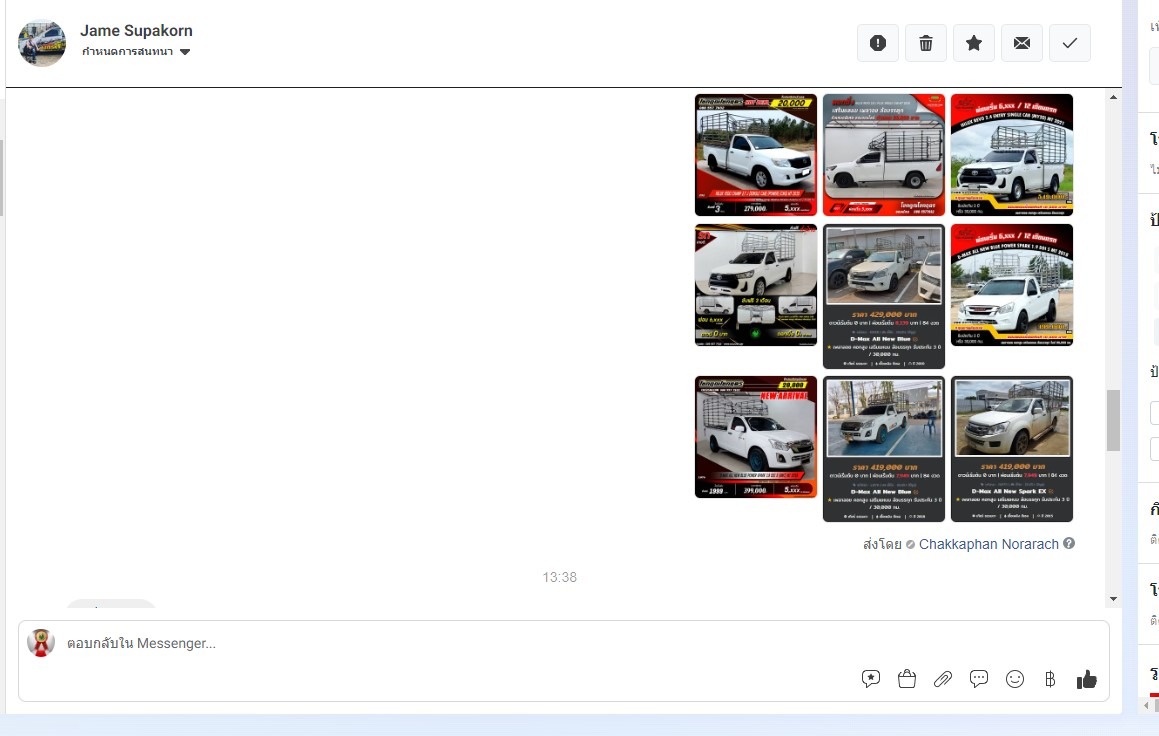Open the emoji picker smiley icon
The height and width of the screenshot is (736, 1159).
[1015, 678]
